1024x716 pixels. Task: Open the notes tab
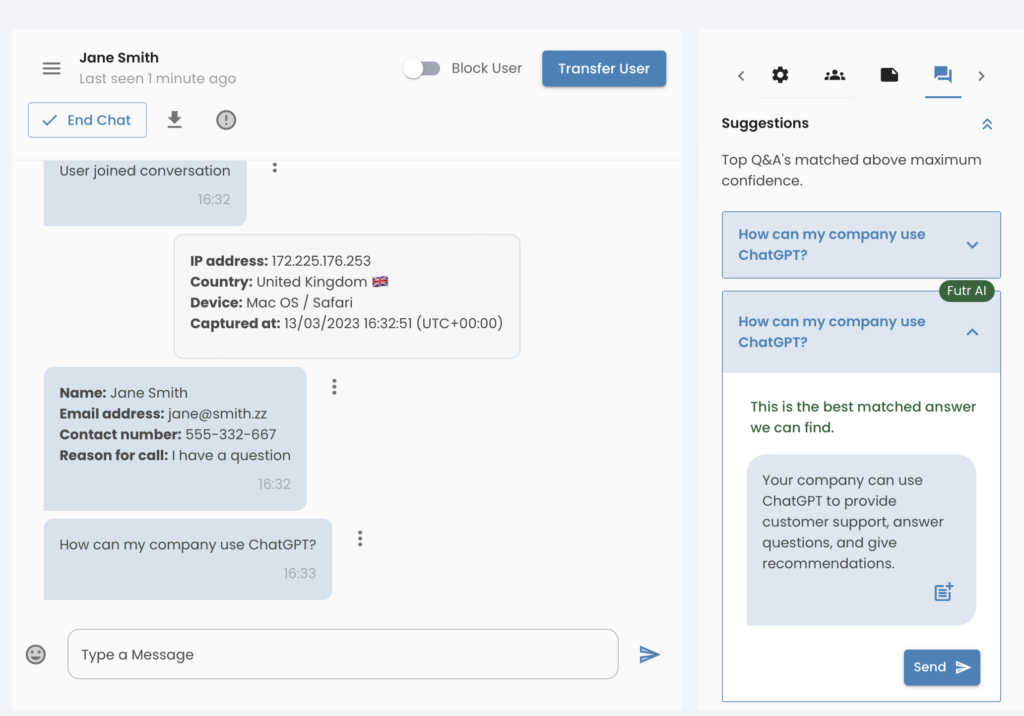pyautogui.click(x=889, y=75)
